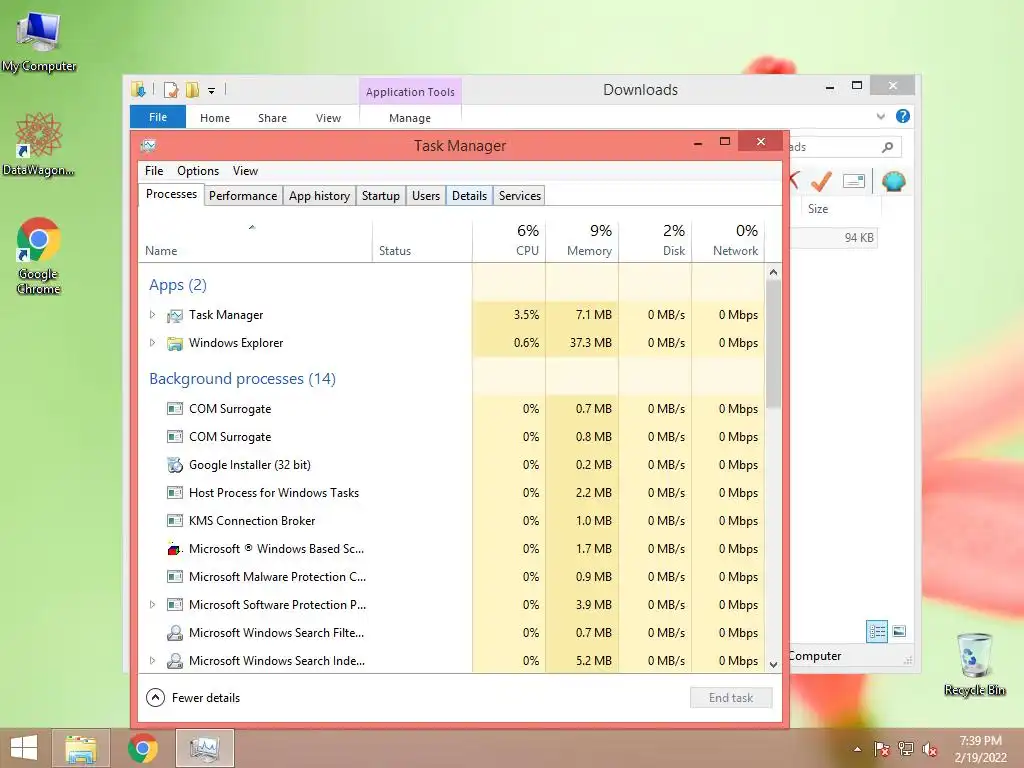The width and height of the screenshot is (1024, 768).
Task: Click the End task button
Action: tap(731, 697)
